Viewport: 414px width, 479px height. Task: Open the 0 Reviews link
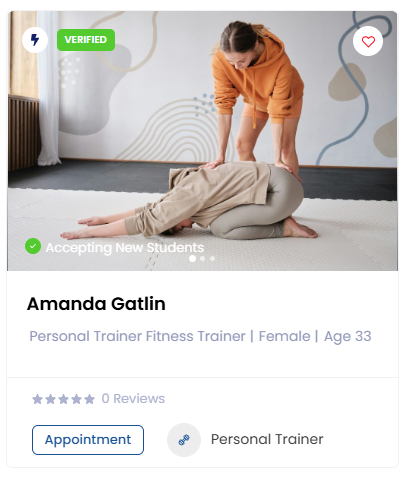pos(133,399)
